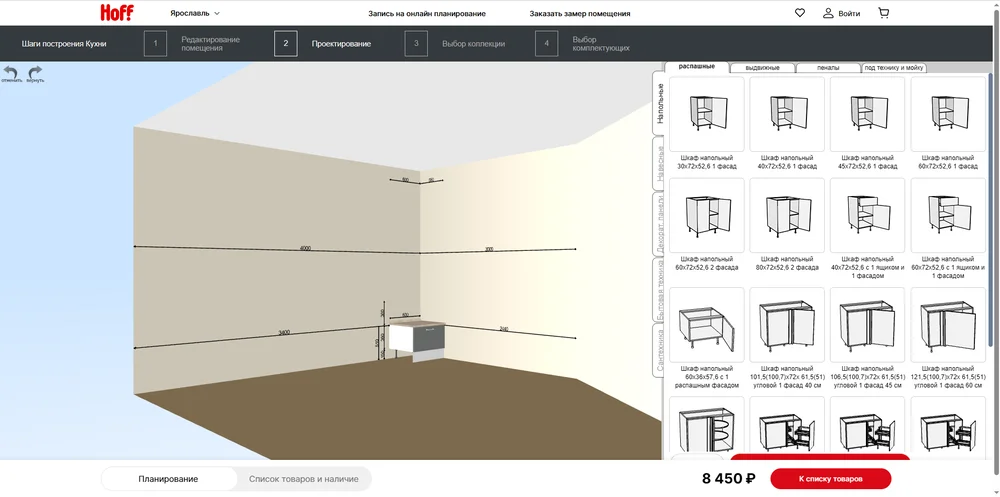
Task: Click the redo arrow (вернуть)
Action: pyautogui.click(x=35, y=73)
